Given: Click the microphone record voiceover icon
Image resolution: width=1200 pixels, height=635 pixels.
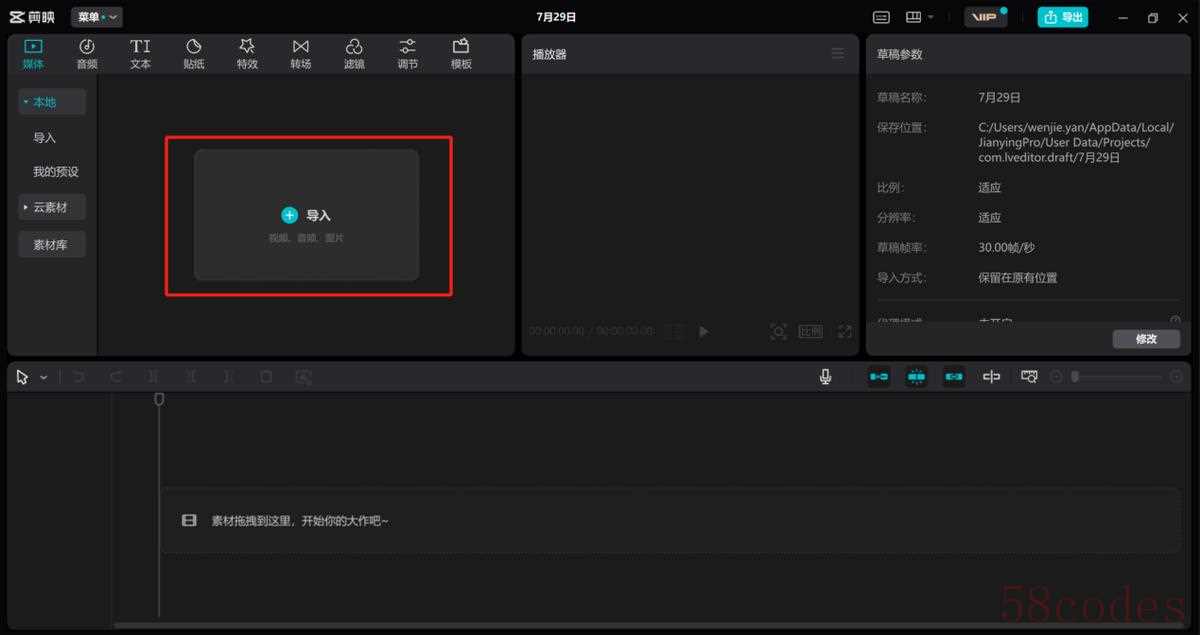Looking at the screenshot, I should point(825,377).
